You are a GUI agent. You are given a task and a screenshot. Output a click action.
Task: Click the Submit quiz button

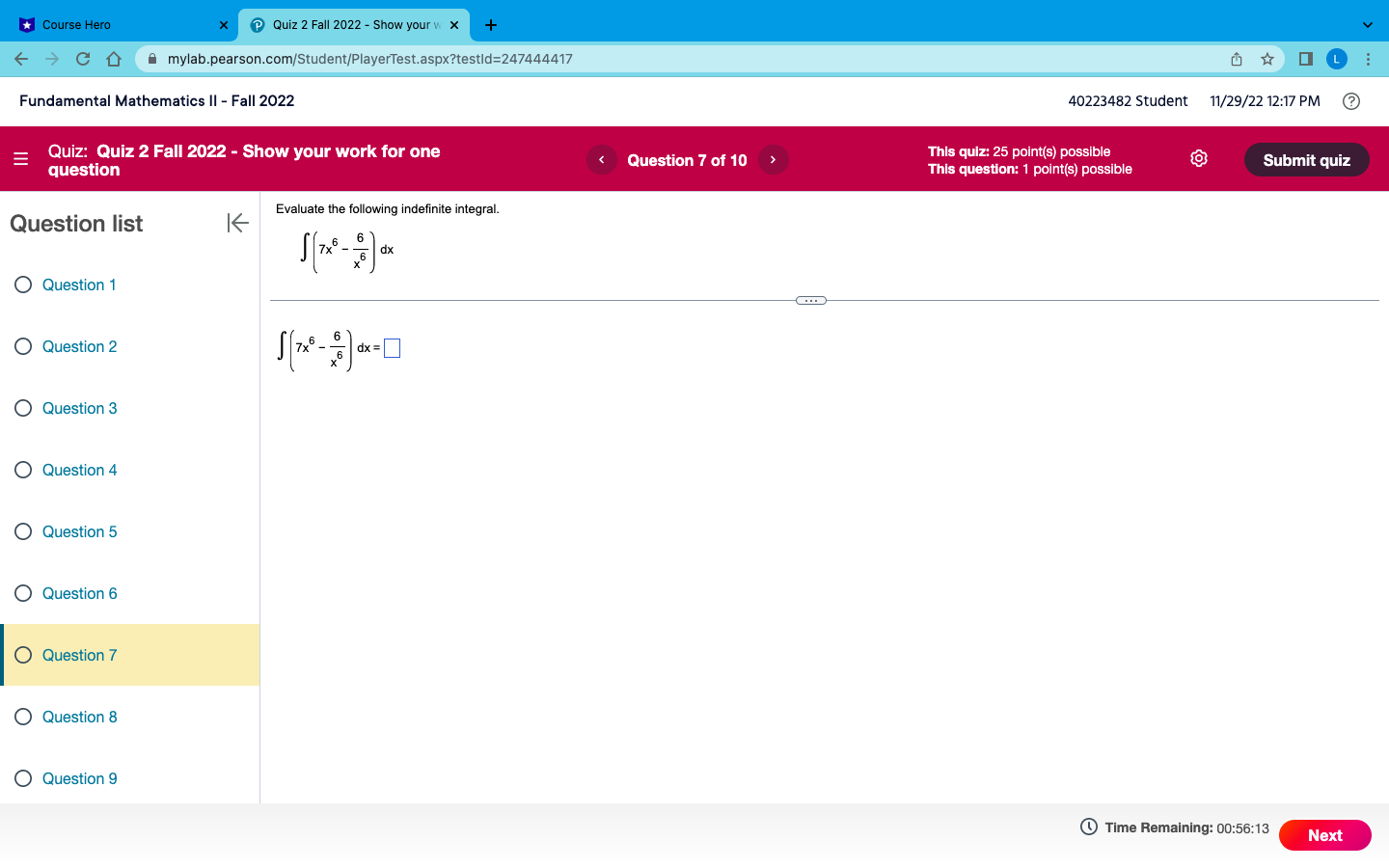click(1306, 160)
